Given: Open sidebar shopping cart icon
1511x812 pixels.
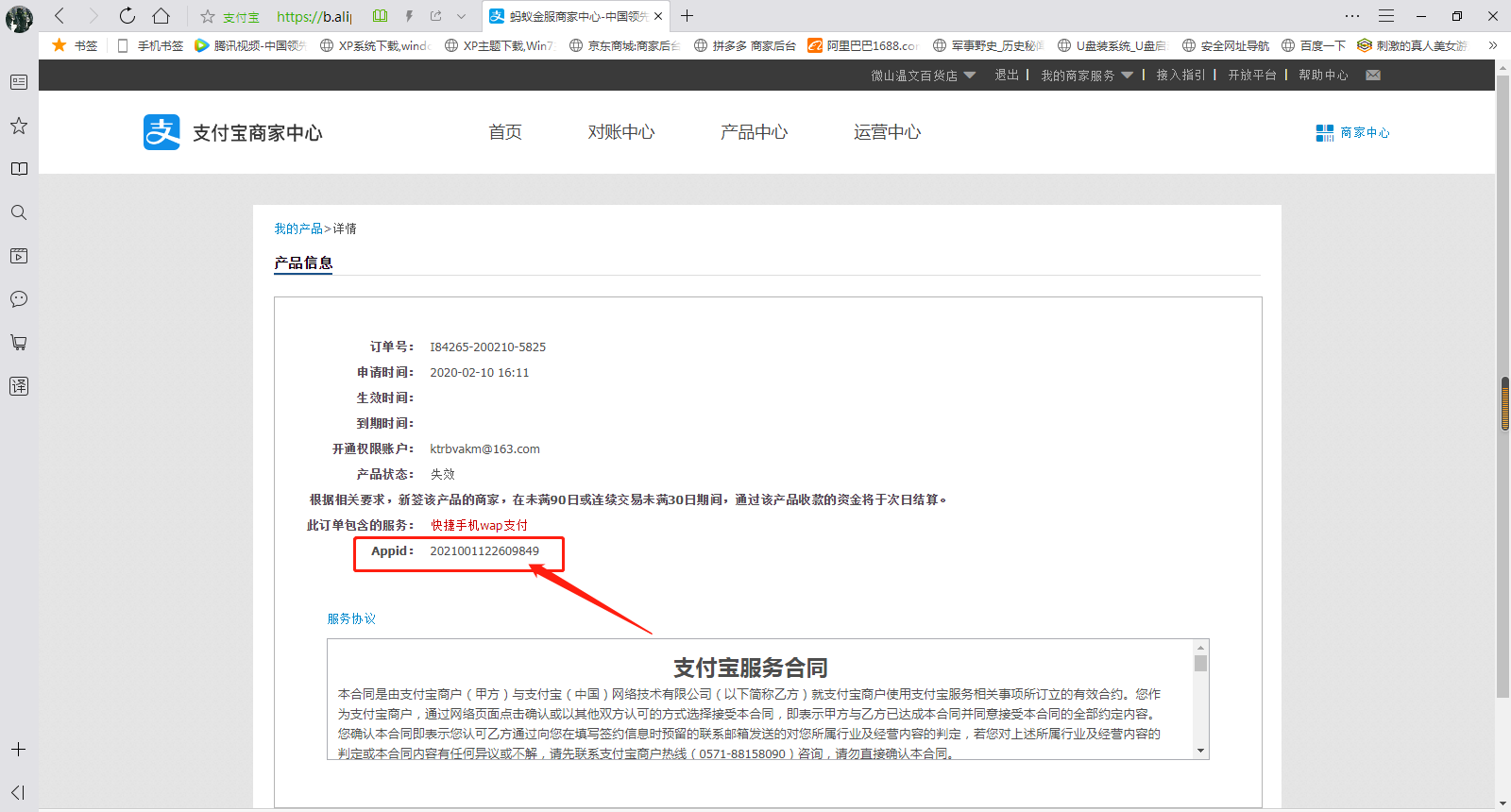Looking at the screenshot, I should 19,343.
